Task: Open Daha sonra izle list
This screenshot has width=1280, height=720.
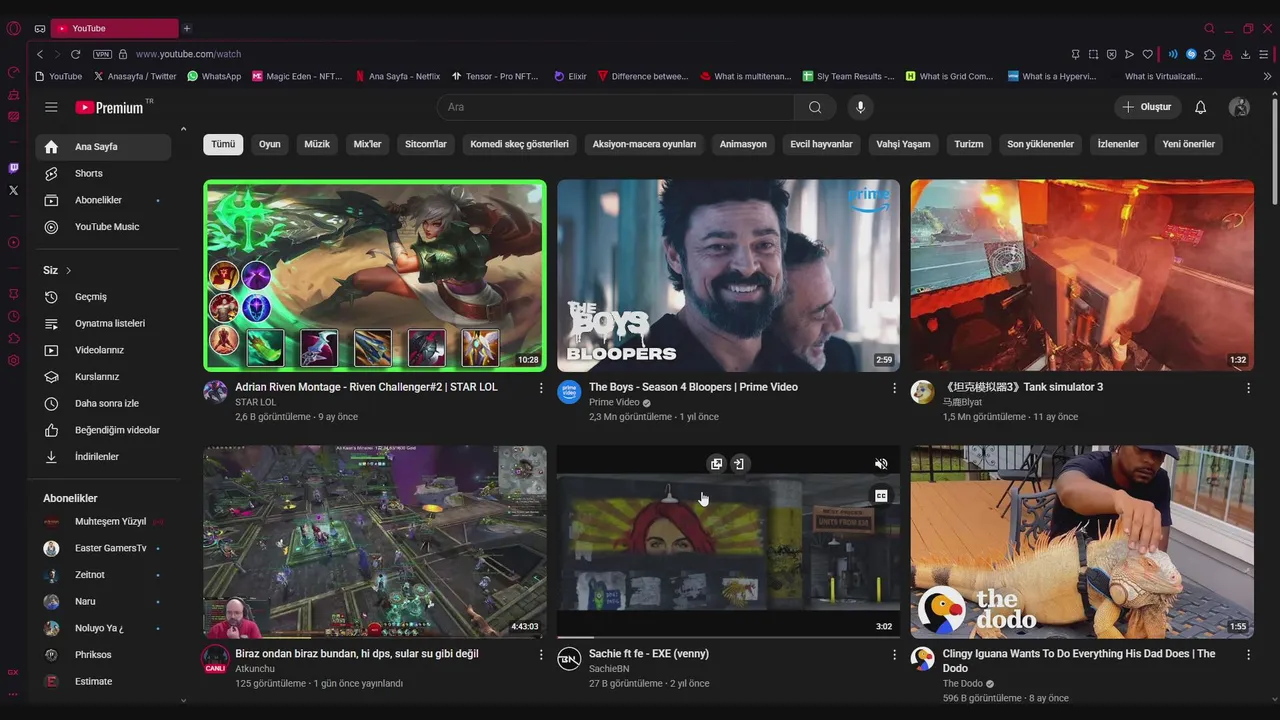Action: [x=103, y=403]
